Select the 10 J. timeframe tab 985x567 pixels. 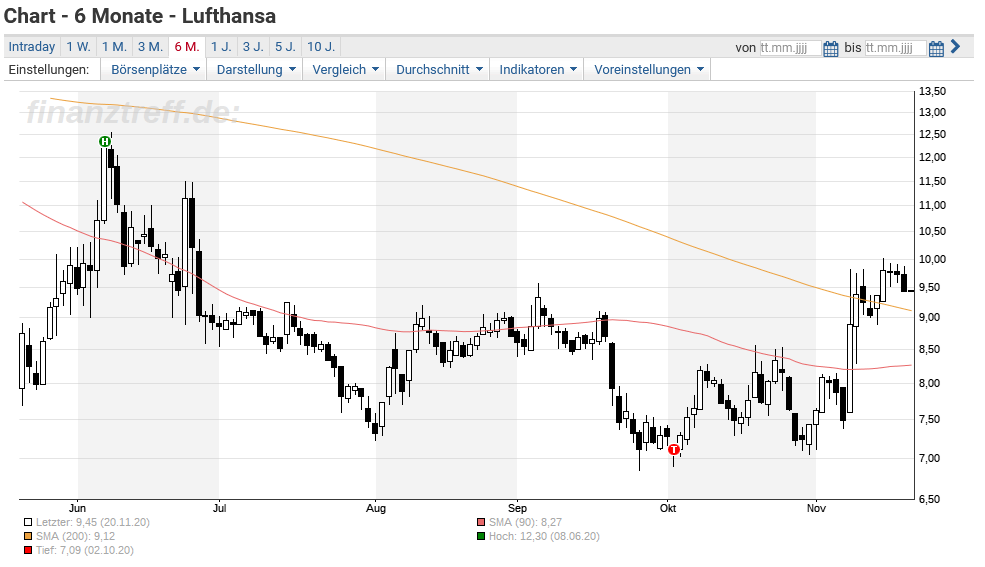tap(321, 46)
